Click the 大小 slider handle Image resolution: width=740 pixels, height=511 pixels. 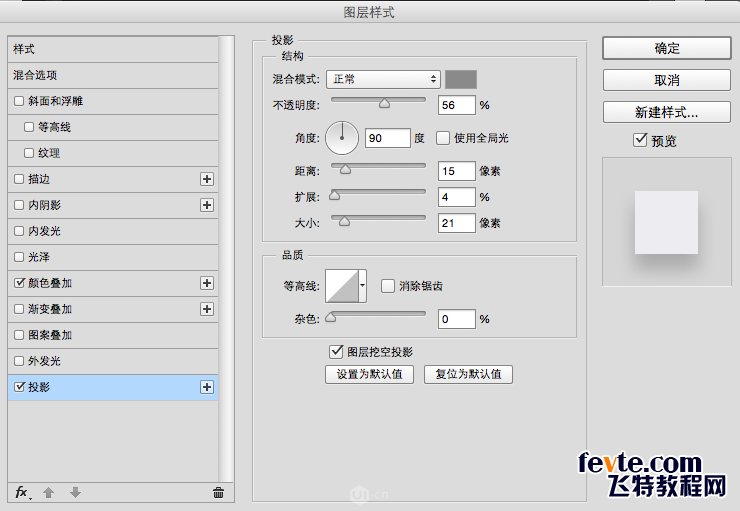point(345,221)
